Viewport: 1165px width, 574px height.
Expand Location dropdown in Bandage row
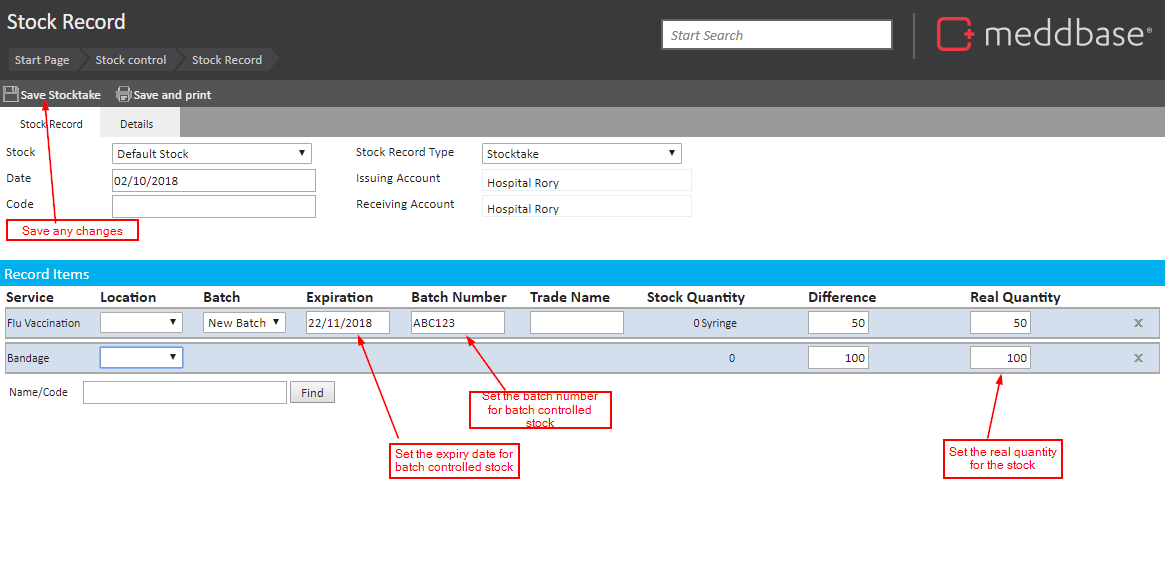tap(141, 358)
